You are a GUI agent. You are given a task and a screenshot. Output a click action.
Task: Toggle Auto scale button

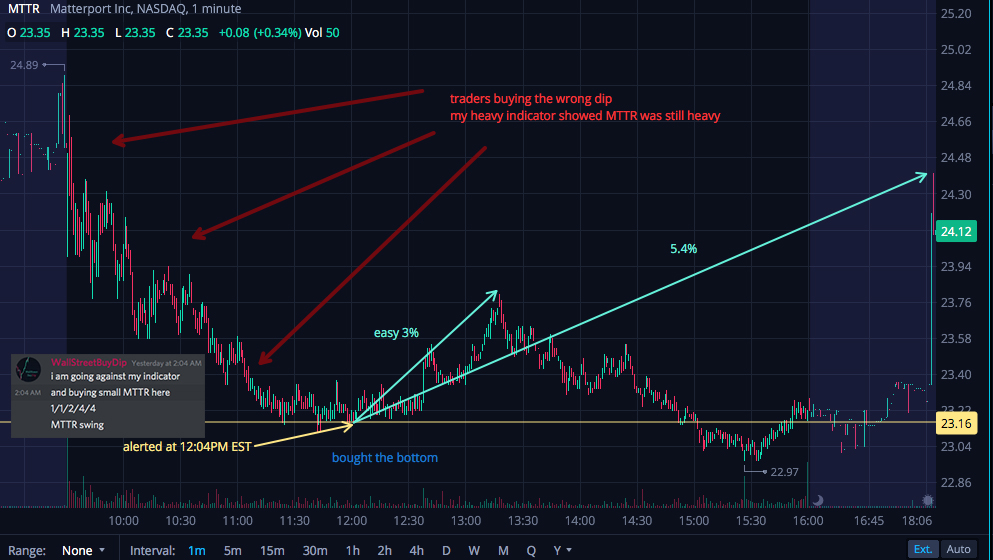tap(958, 549)
